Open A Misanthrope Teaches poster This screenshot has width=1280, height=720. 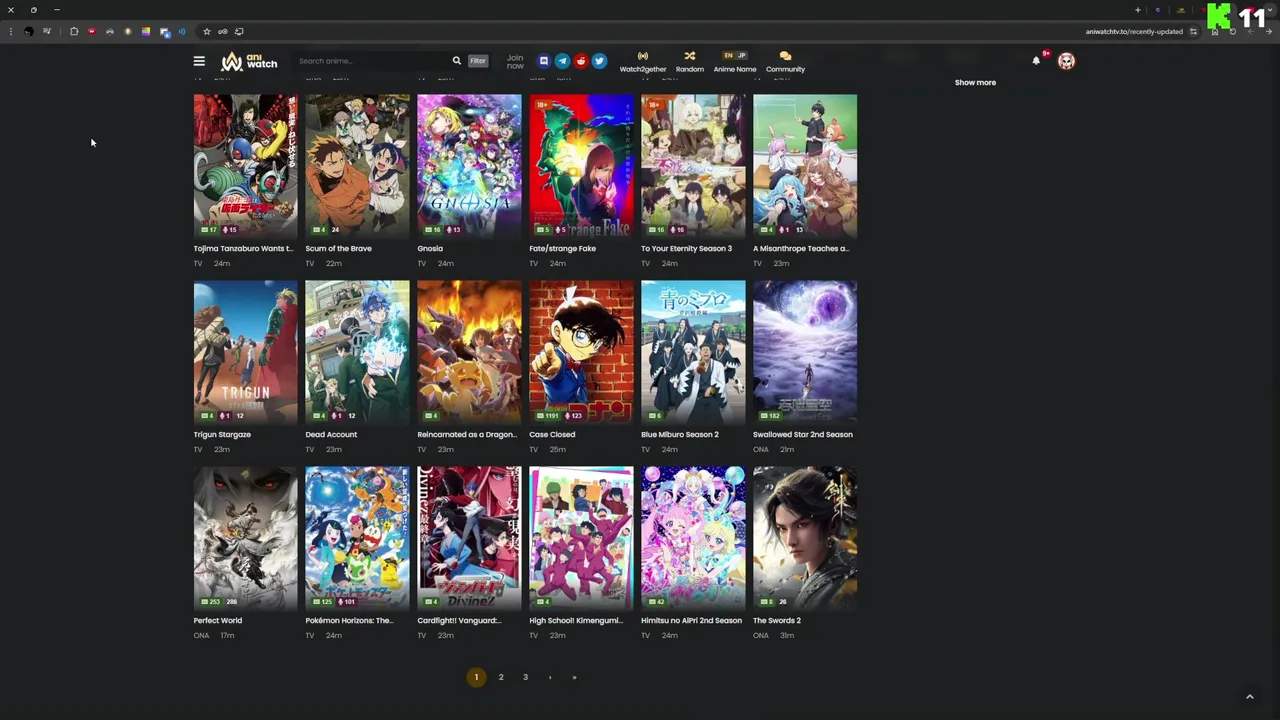coord(805,166)
